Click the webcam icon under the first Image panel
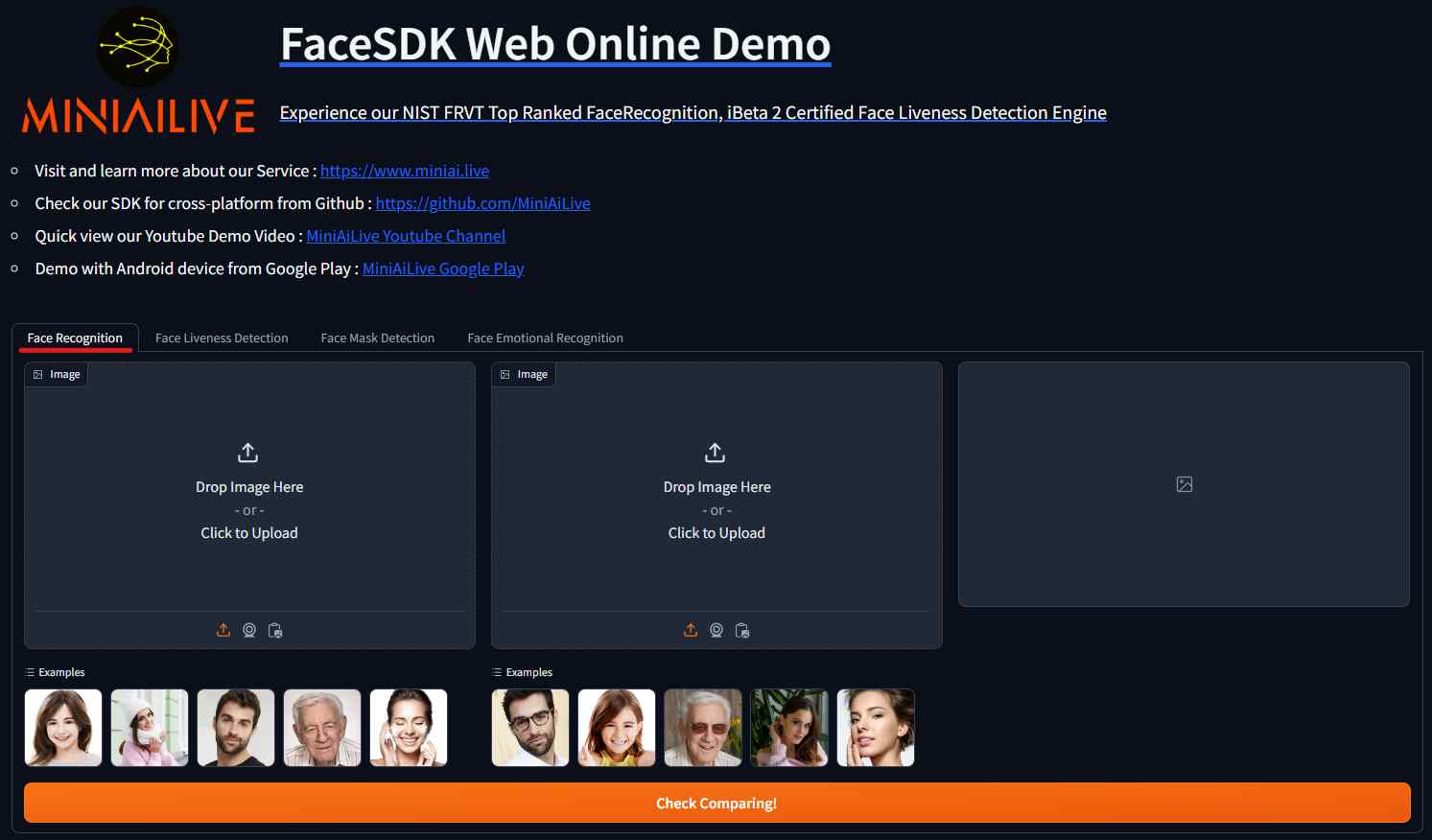The width and height of the screenshot is (1432, 840). click(249, 630)
